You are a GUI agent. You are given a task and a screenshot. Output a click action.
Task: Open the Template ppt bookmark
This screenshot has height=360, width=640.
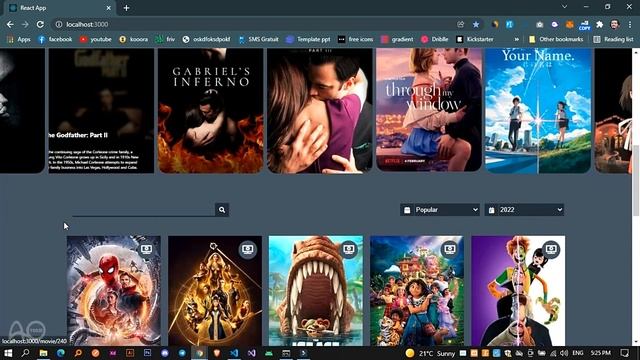309,39
